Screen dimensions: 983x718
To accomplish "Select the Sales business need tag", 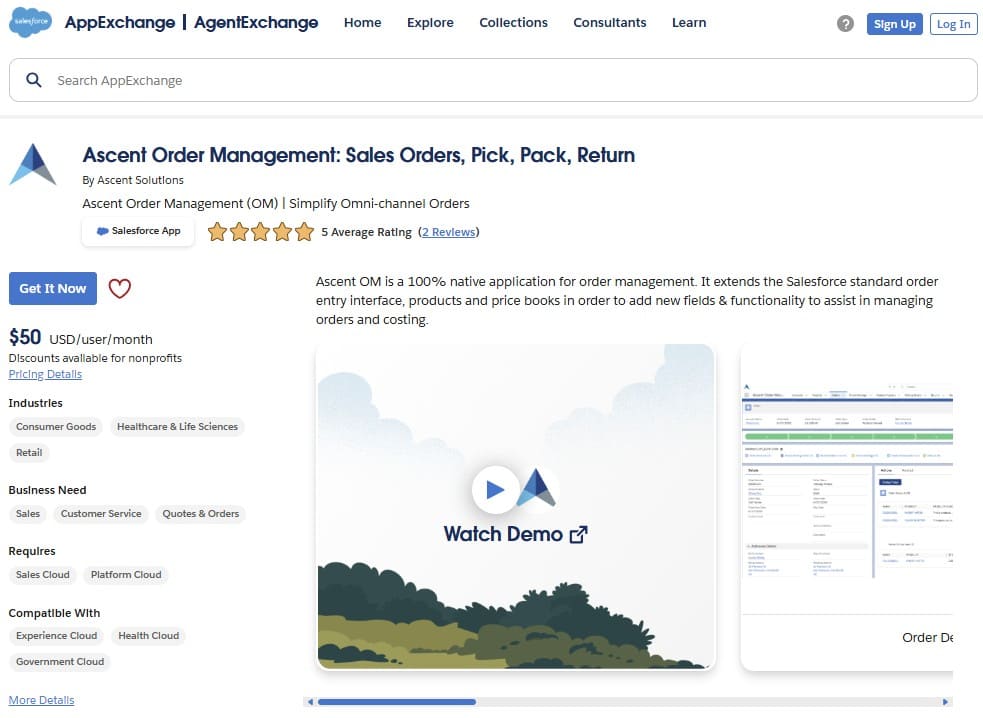I will click(28, 514).
